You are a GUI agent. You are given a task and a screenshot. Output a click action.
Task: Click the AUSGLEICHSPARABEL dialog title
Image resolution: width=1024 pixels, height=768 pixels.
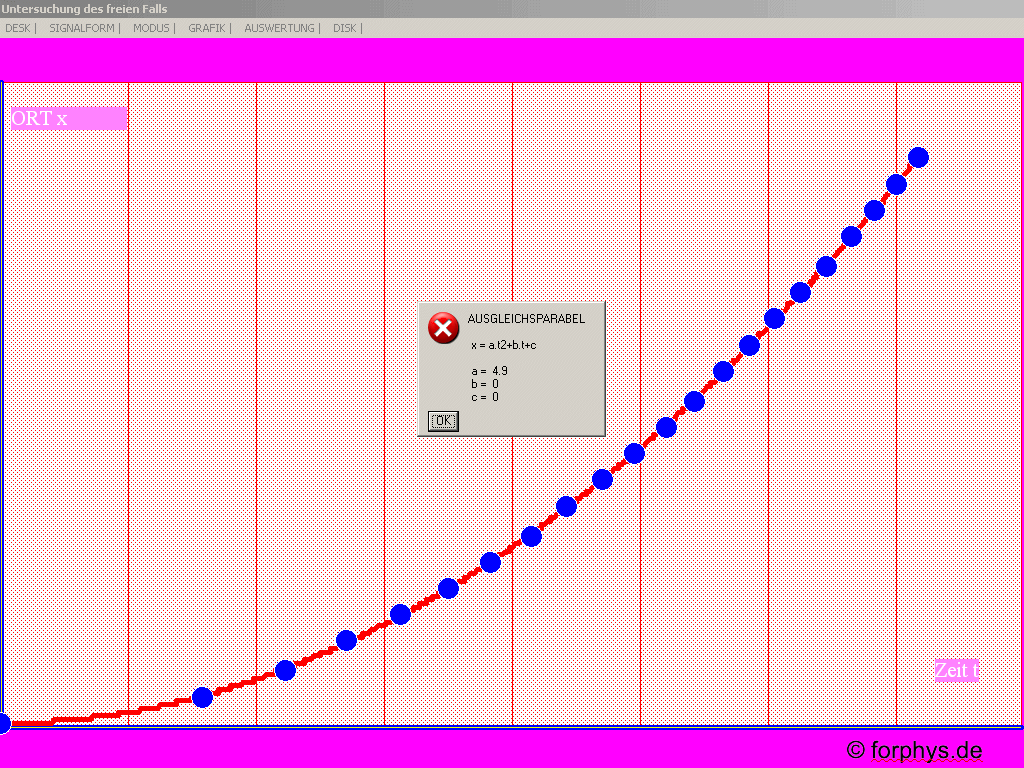526,319
